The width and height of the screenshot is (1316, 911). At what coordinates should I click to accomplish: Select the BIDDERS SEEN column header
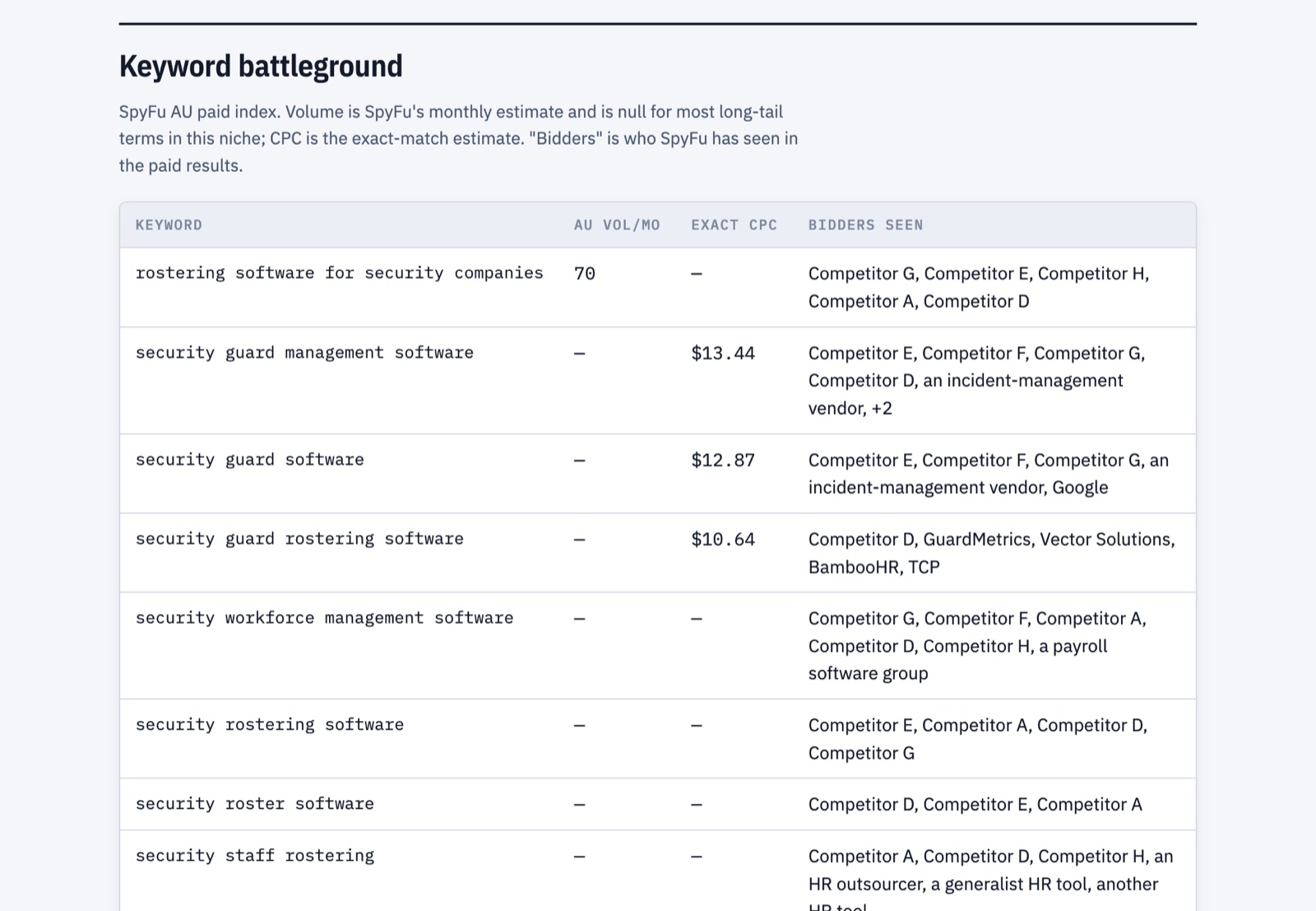[x=865, y=225]
